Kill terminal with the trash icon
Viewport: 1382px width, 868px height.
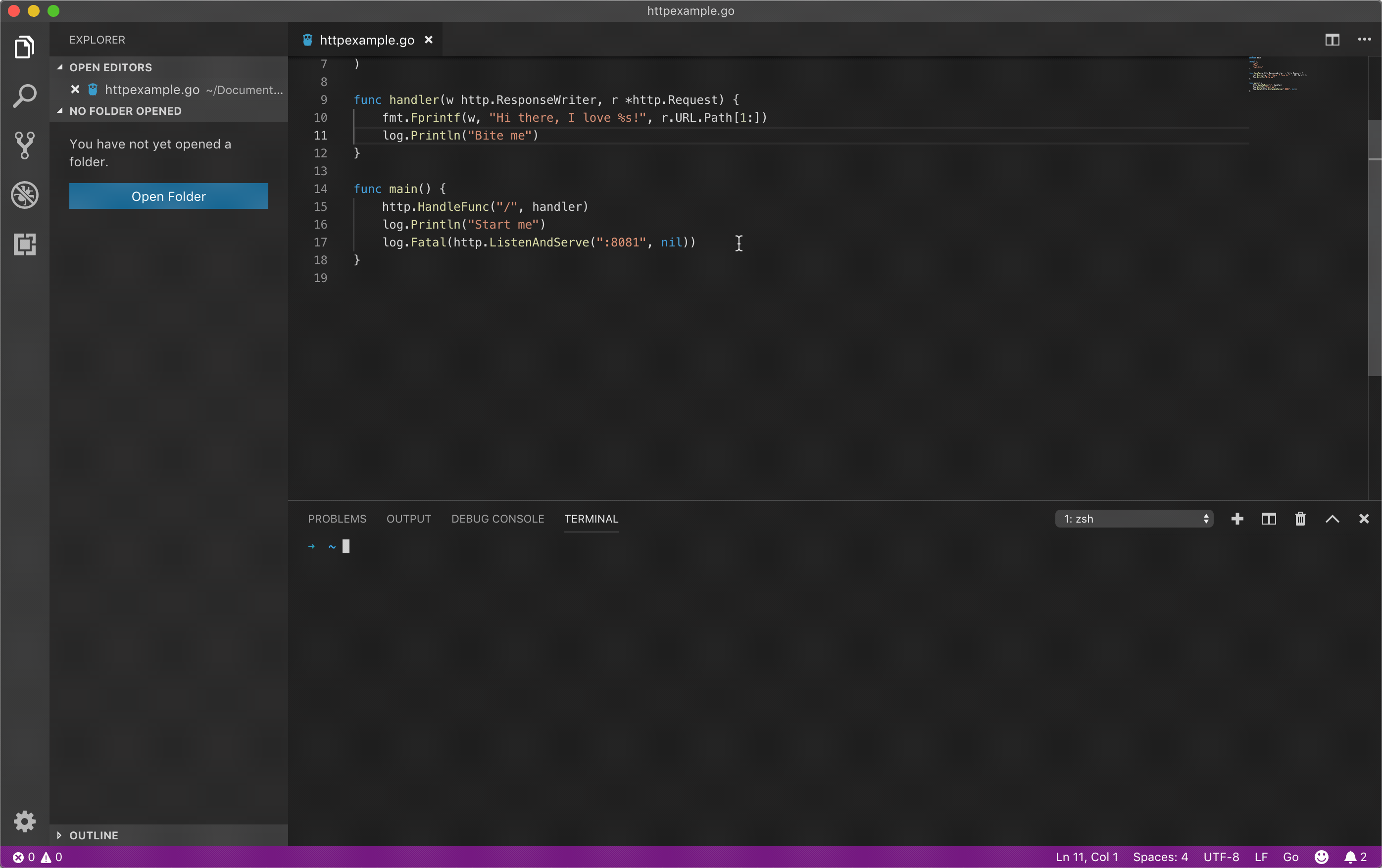coord(1300,519)
